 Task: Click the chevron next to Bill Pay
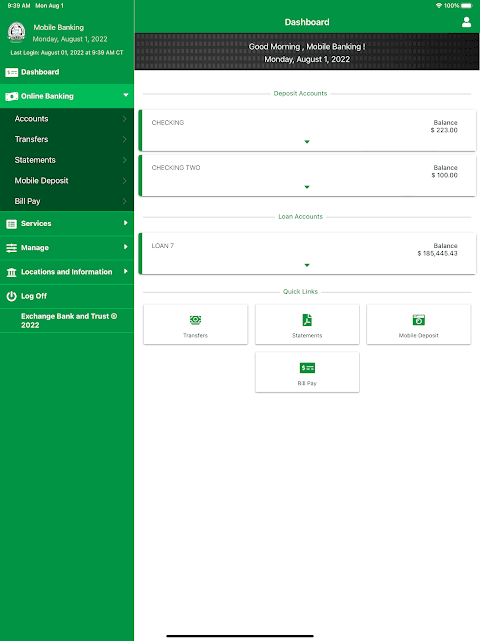[124, 201]
